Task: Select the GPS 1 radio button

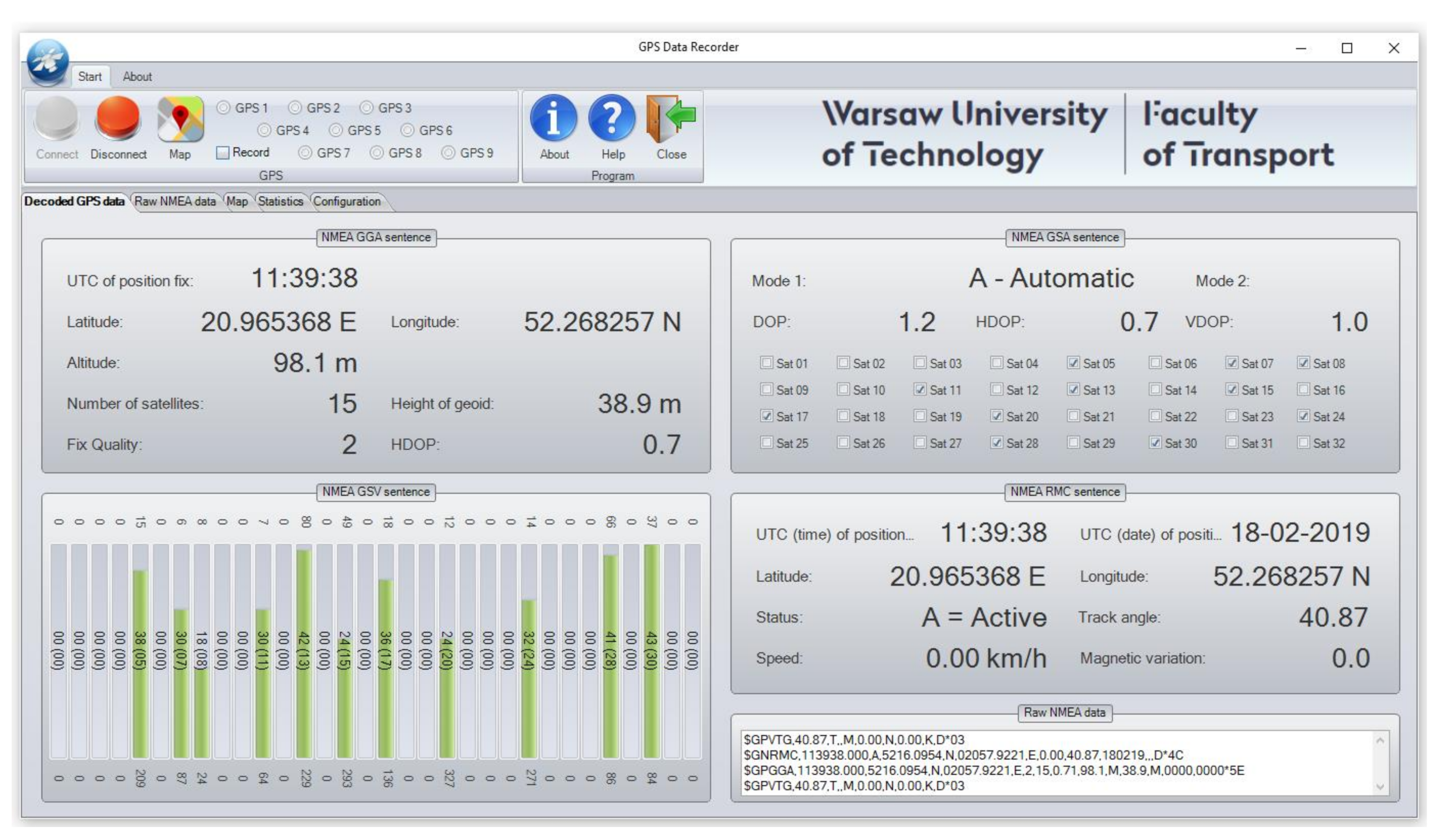Action: [224, 108]
